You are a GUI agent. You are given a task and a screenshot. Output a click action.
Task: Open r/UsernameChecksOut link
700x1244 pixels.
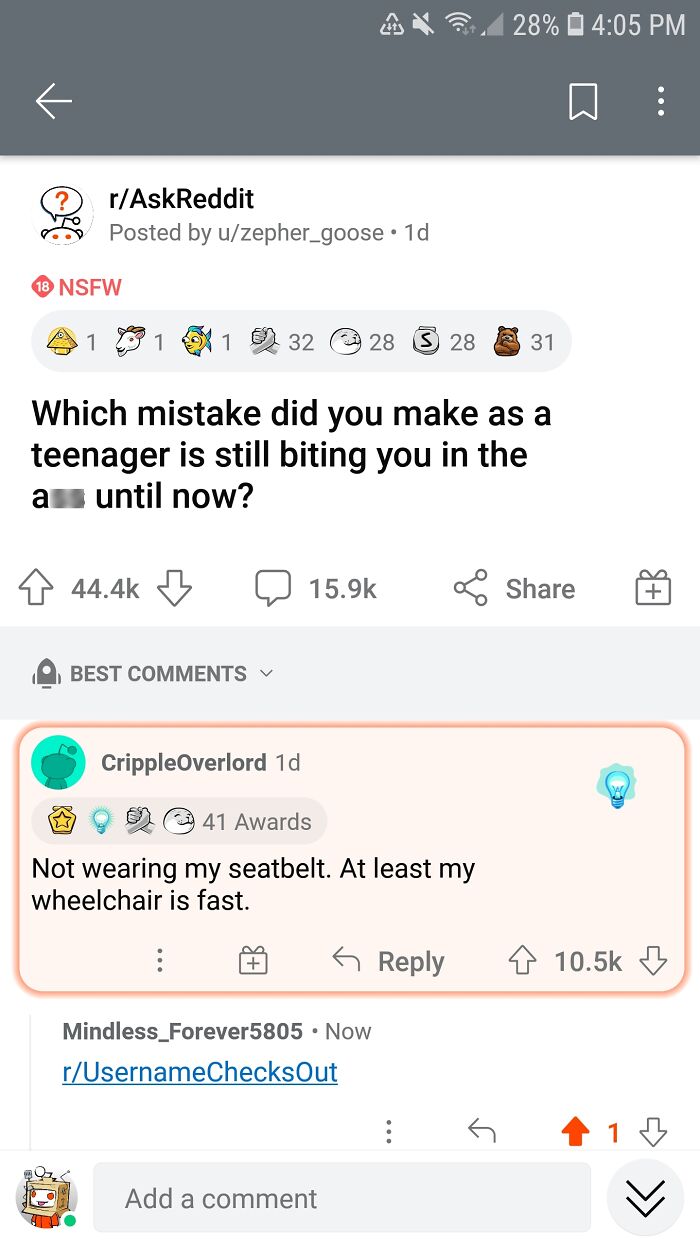200,1072
